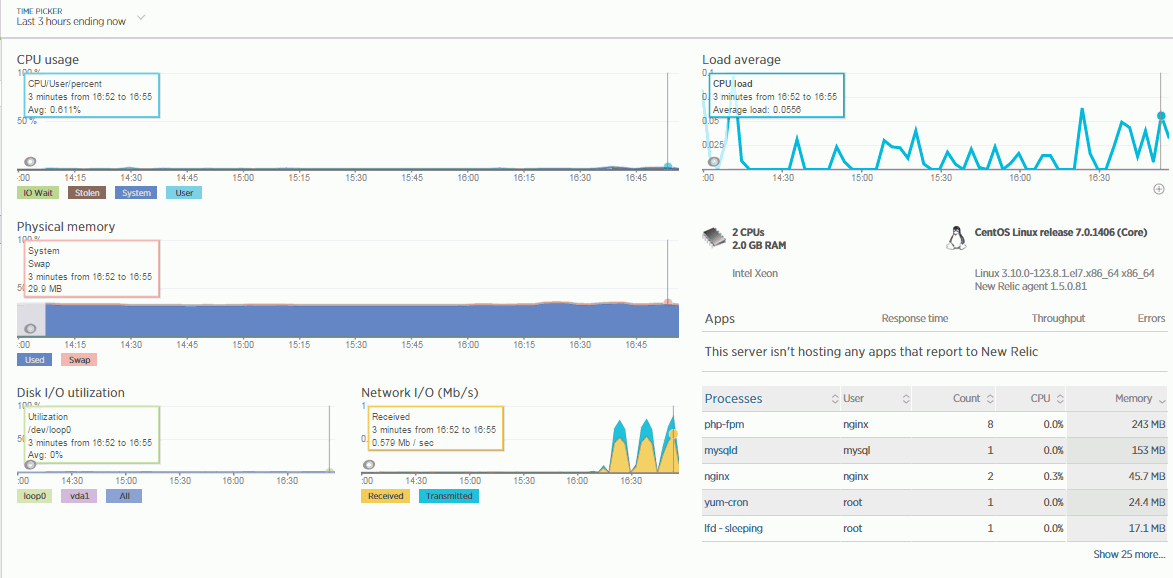Open the nginx process link
This screenshot has width=1173, height=578.
tap(717, 476)
